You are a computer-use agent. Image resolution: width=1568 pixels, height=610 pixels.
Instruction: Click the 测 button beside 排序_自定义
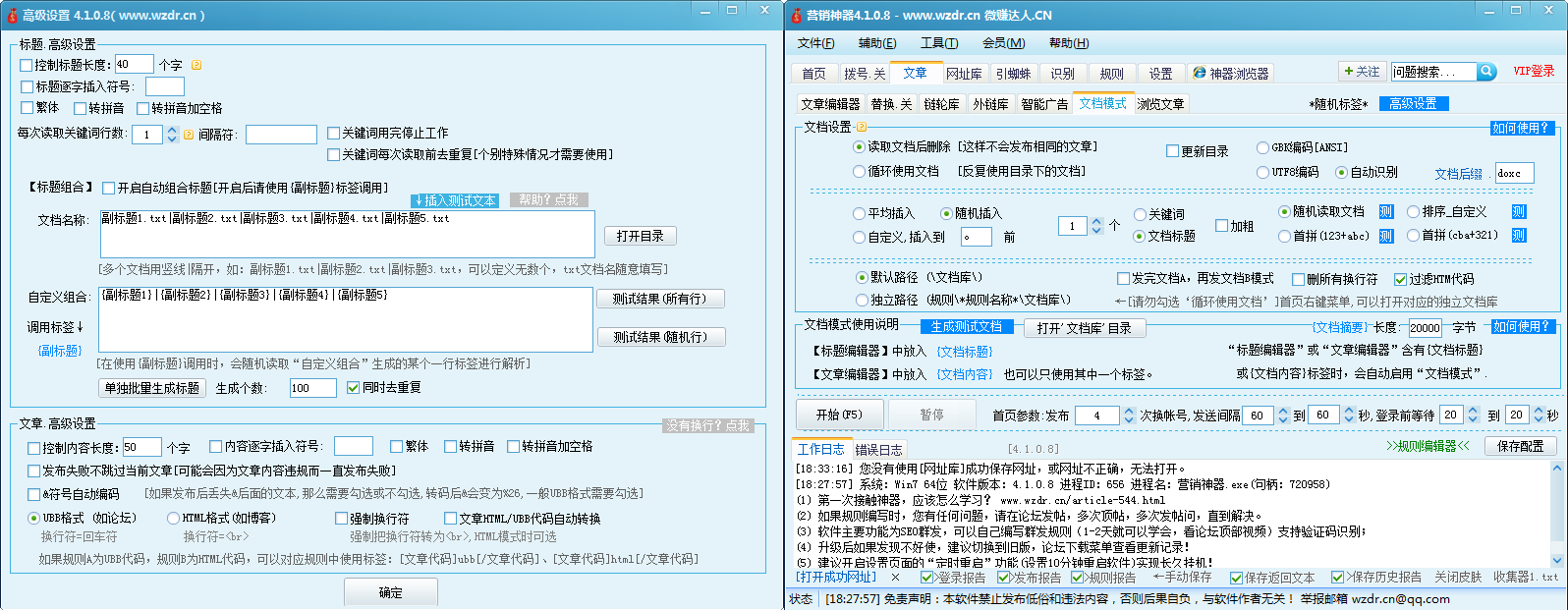[1519, 212]
